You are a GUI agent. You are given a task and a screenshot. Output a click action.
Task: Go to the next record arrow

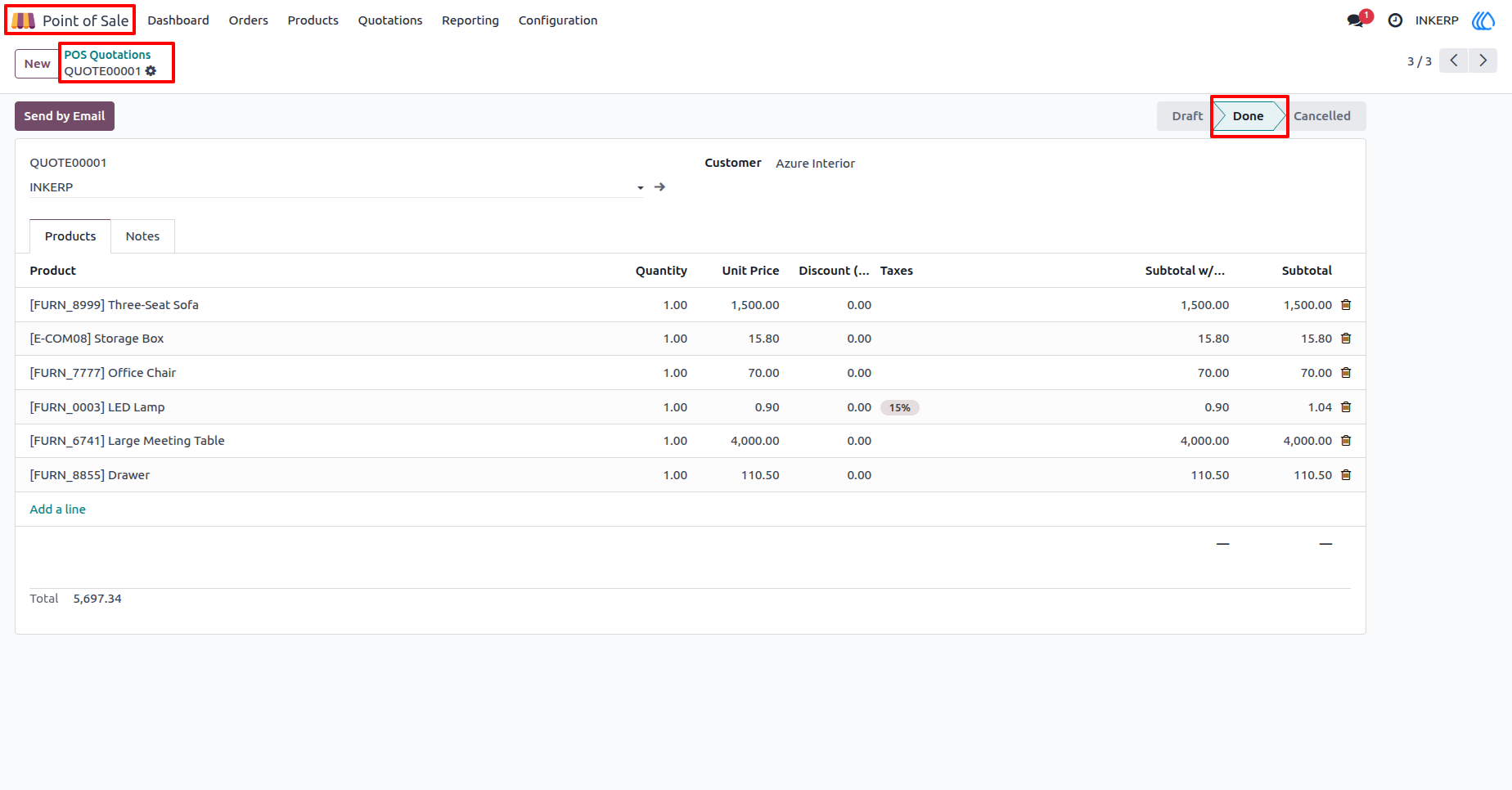(x=1483, y=61)
